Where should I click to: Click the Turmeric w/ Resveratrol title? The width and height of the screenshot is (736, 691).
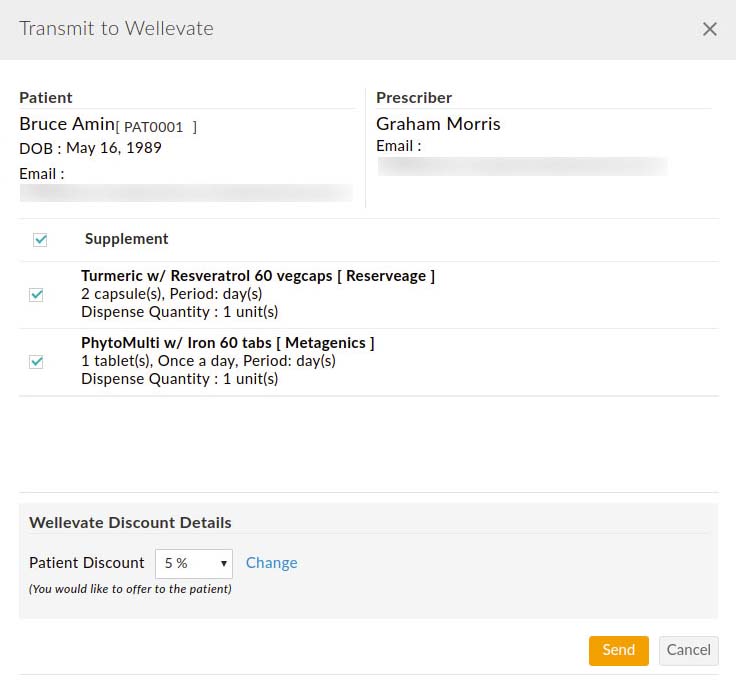point(257,276)
